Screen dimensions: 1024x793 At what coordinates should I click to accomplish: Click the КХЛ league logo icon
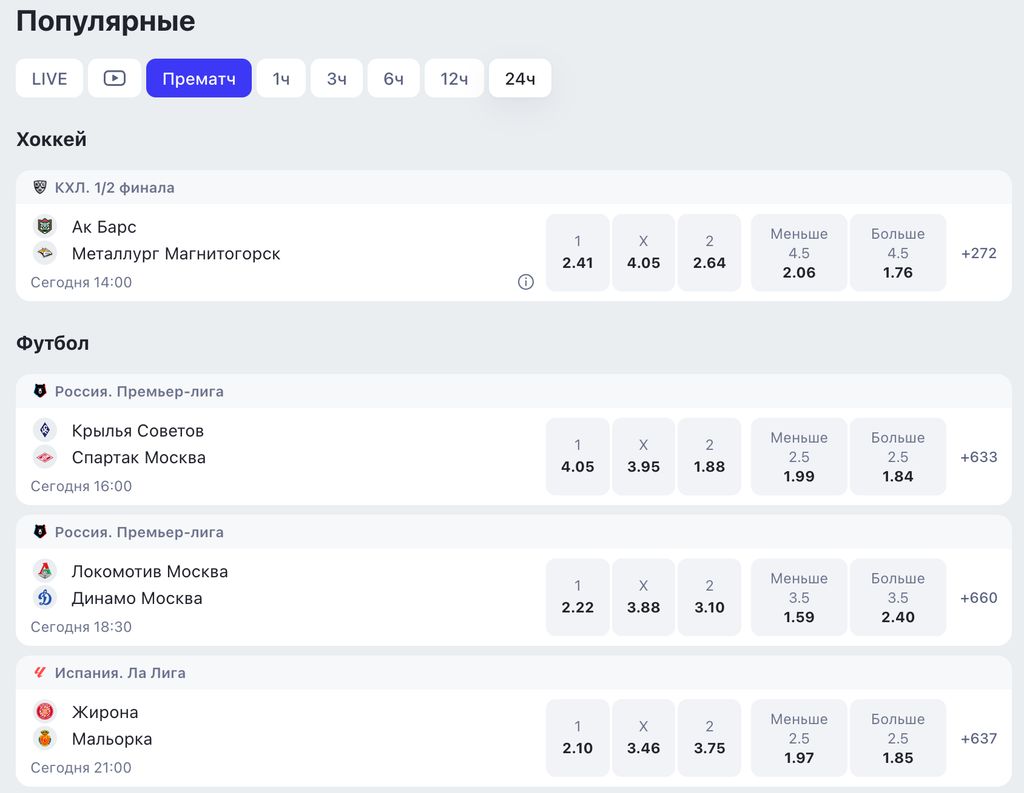click(x=40, y=187)
